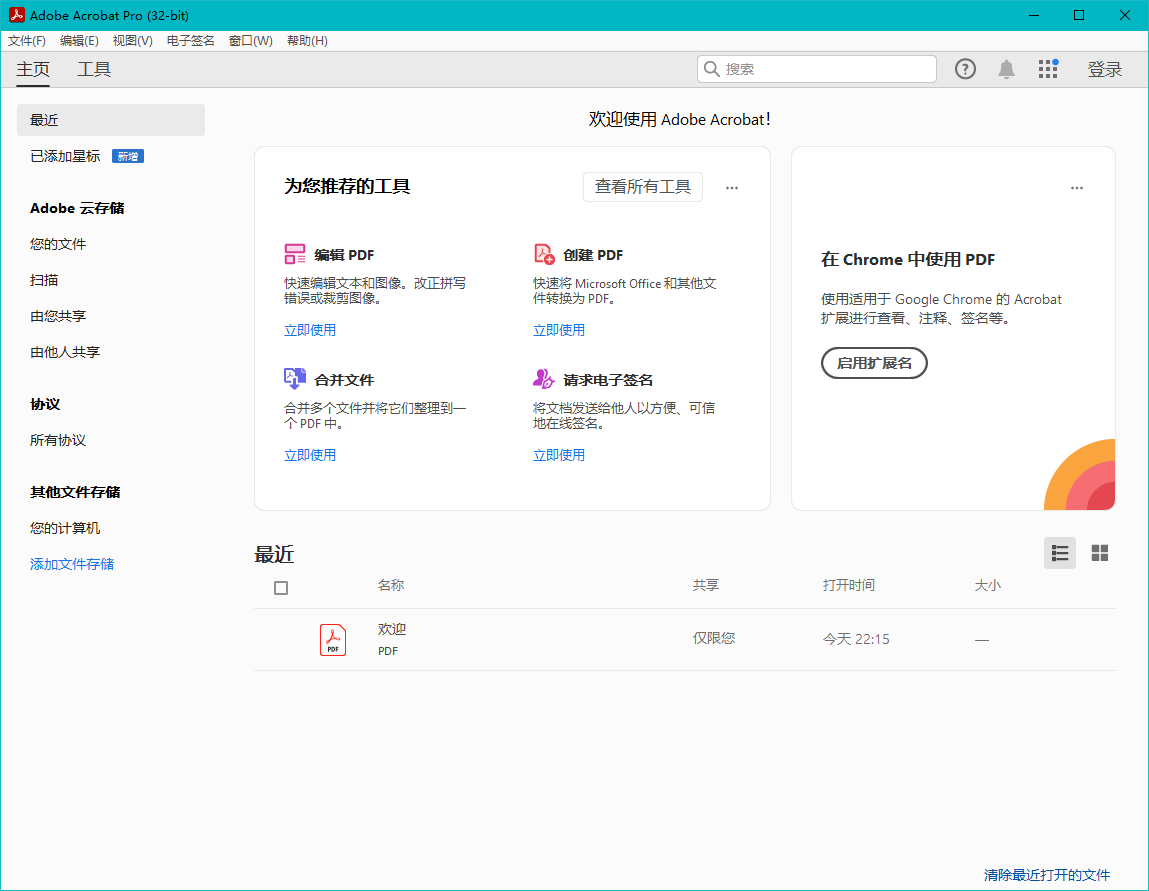This screenshot has width=1149, height=891.
Task: Switch to list view icon
Action: 1060,553
